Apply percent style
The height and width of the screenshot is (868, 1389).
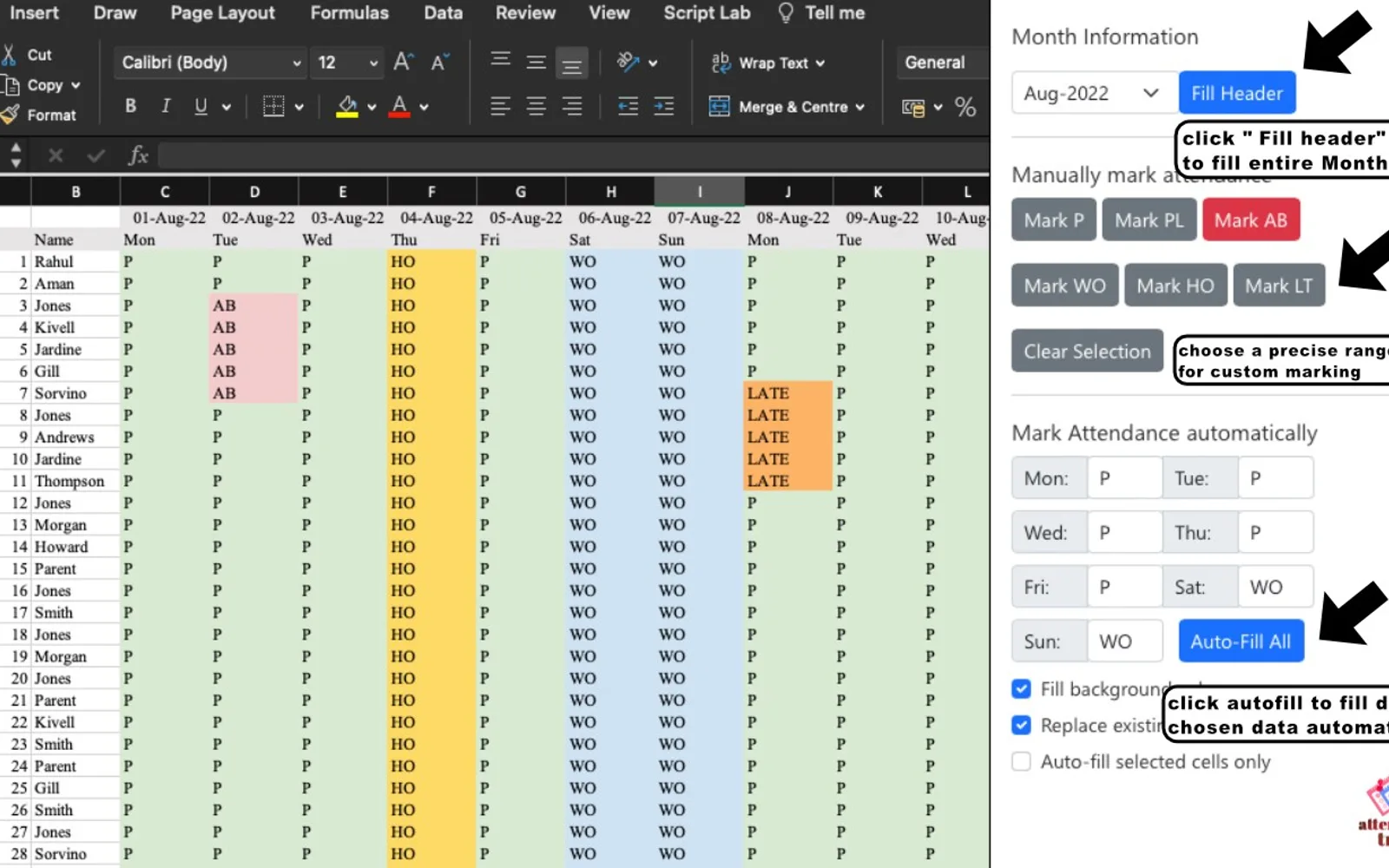[x=965, y=107]
